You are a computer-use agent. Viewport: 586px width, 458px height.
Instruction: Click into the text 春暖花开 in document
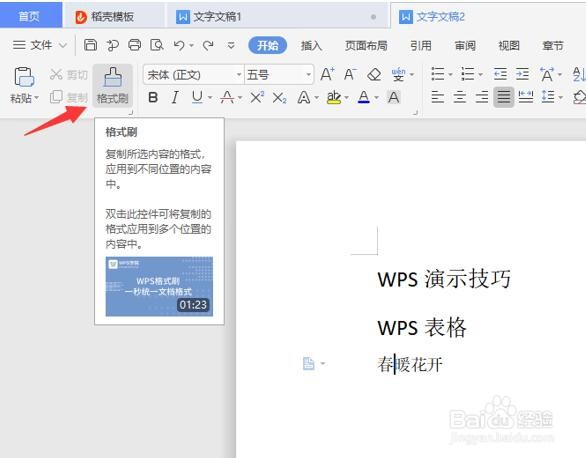click(x=410, y=364)
